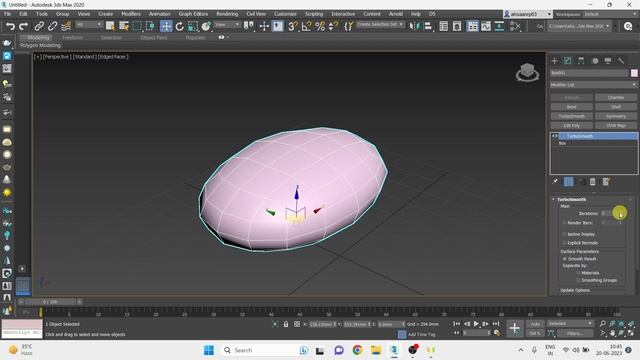Open the Curve Editor icon
The width and height of the screenshot is (640, 360).
click(486, 26)
